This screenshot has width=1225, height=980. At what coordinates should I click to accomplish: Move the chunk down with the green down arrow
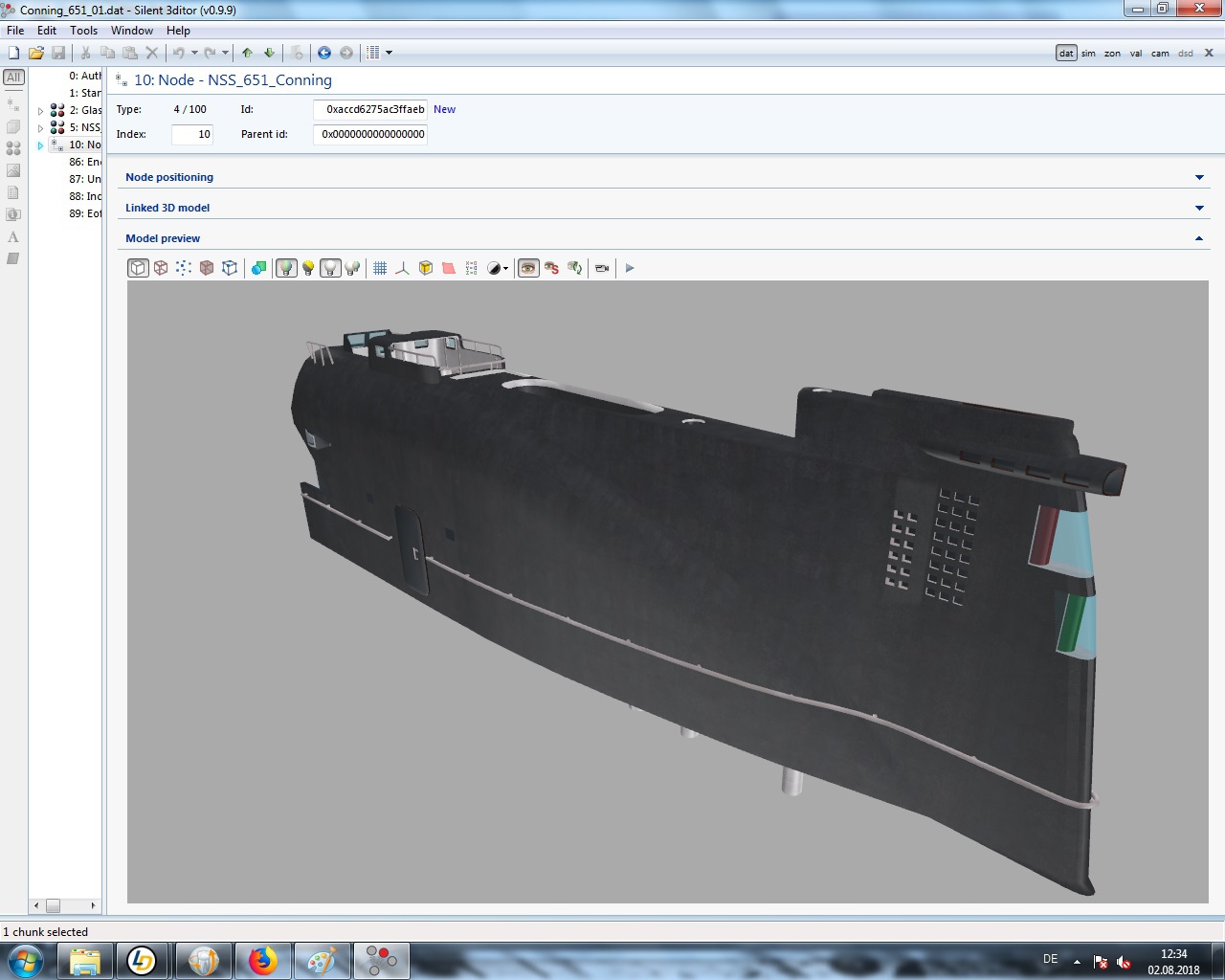(269, 53)
